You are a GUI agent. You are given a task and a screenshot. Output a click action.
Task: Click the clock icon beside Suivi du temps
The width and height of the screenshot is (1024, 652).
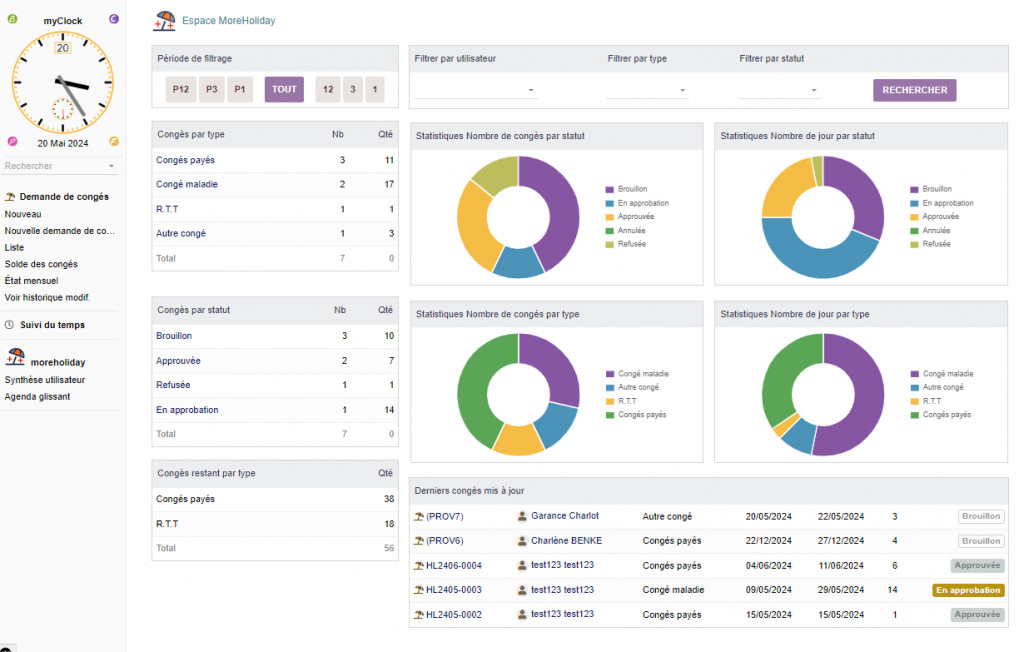[x=10, y=325]
